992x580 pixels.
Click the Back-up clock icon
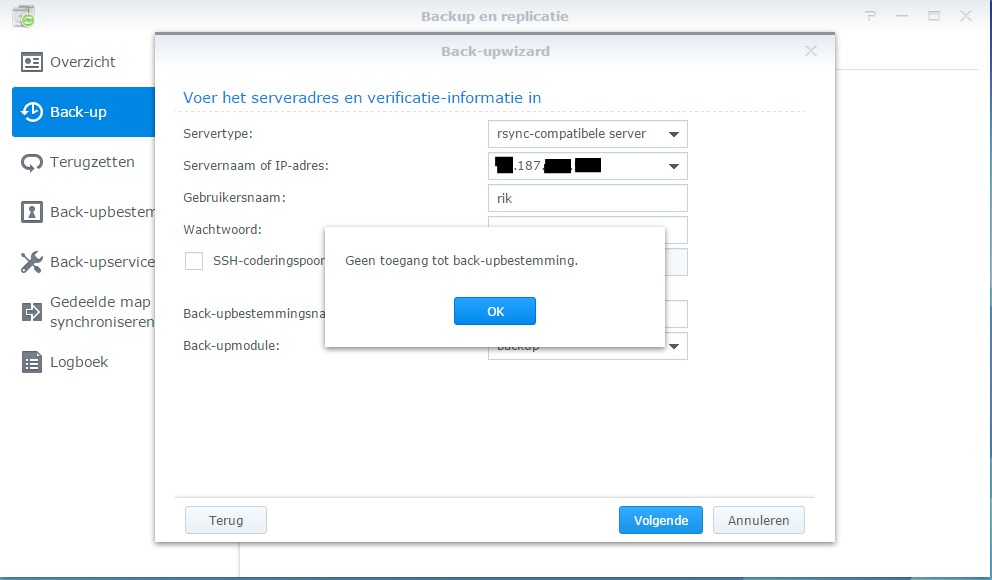pos(32,112)
